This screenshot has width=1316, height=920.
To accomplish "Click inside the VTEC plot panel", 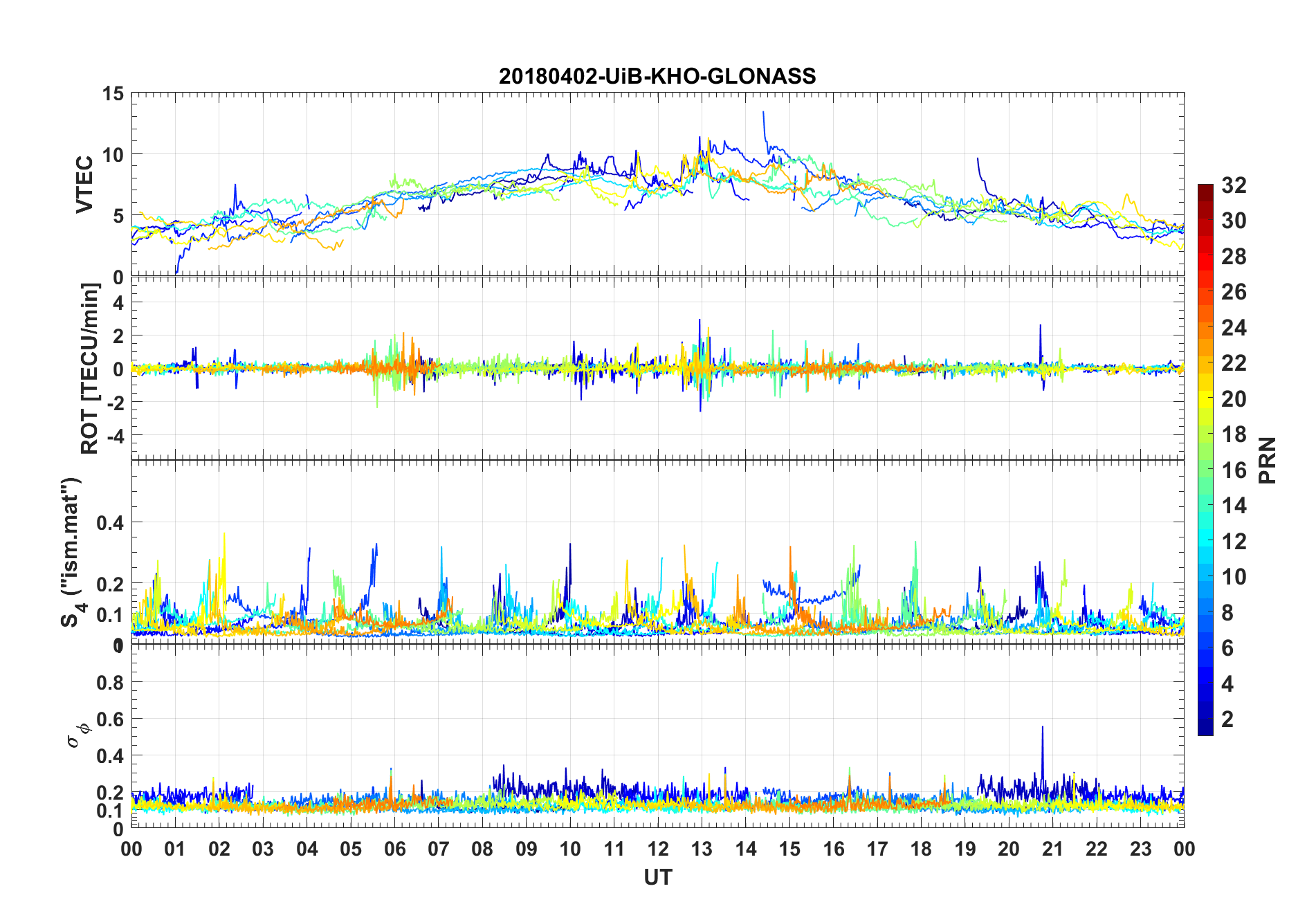I will (658, 185).
